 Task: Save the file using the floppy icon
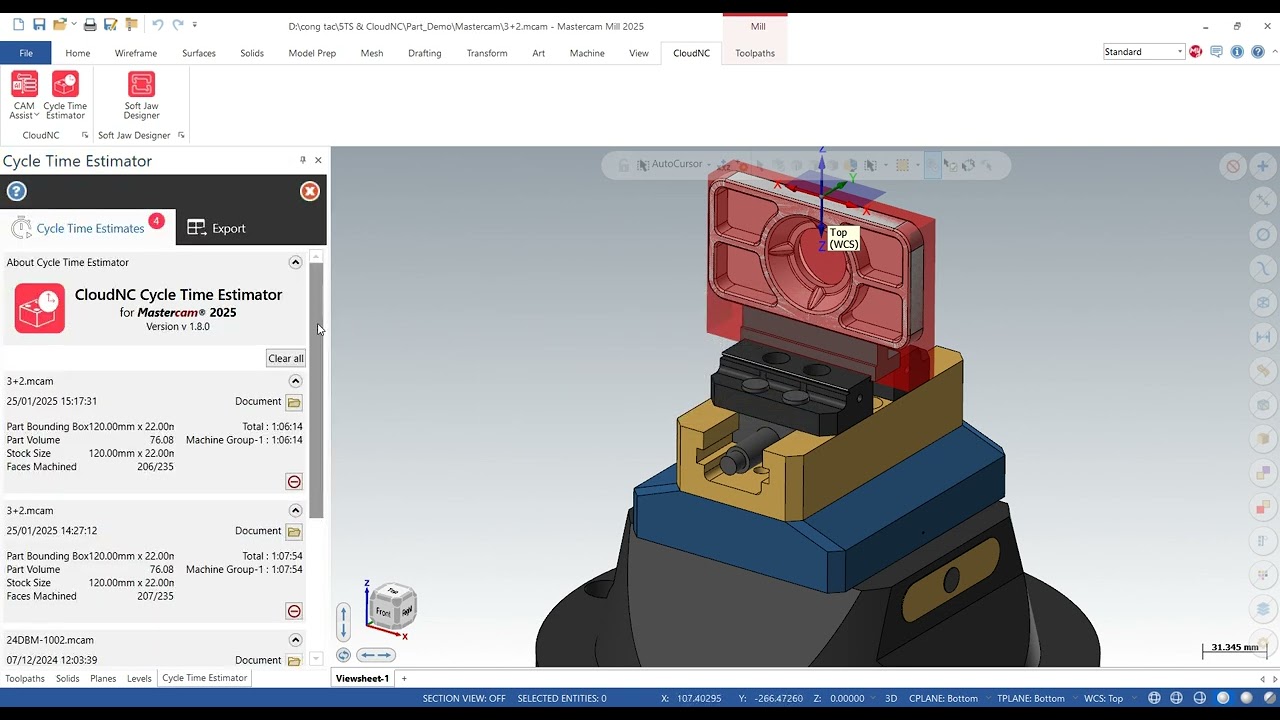pyautogui.click(x=39, y=25)
